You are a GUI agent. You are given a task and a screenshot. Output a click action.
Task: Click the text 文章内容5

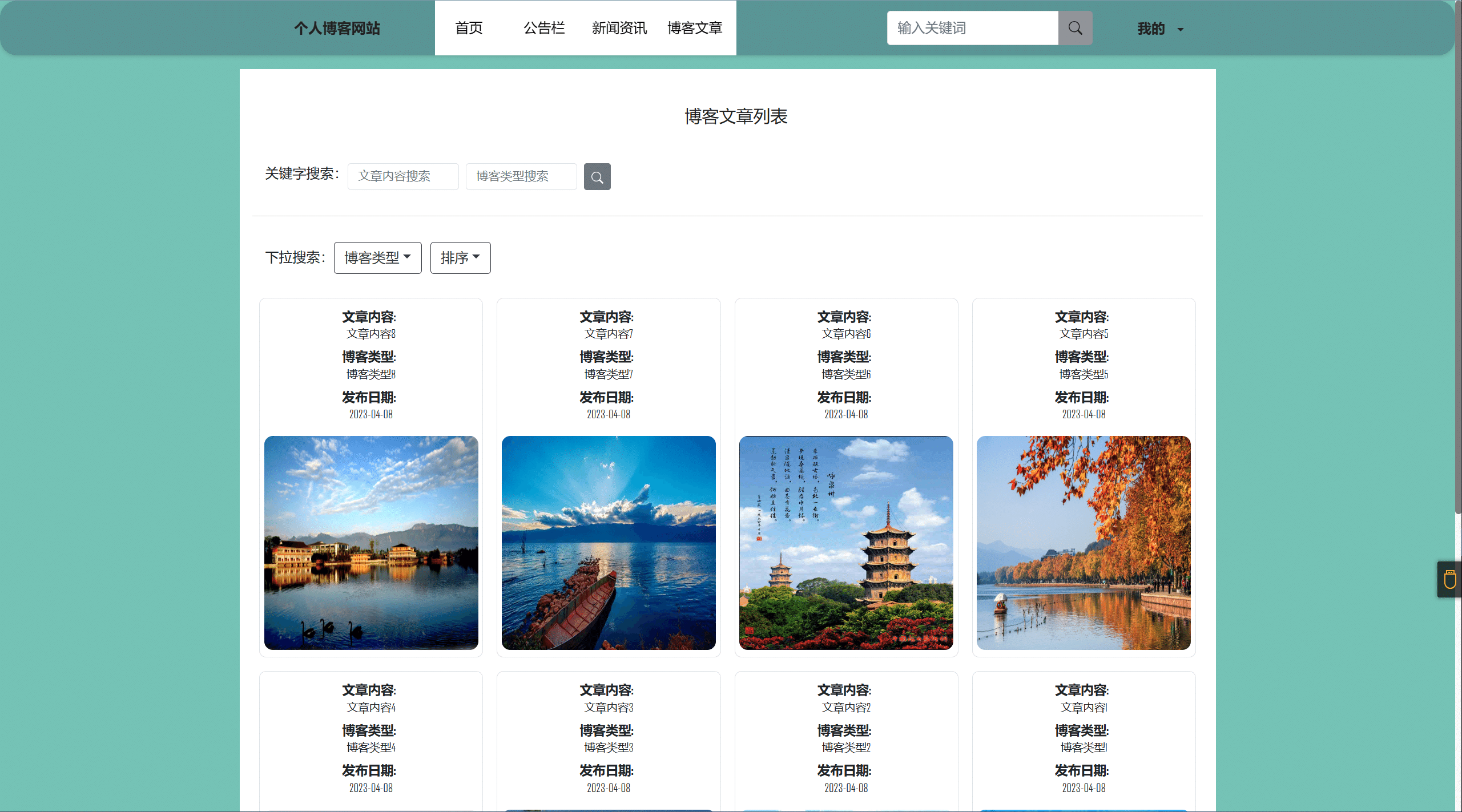tap(1084, 334)
